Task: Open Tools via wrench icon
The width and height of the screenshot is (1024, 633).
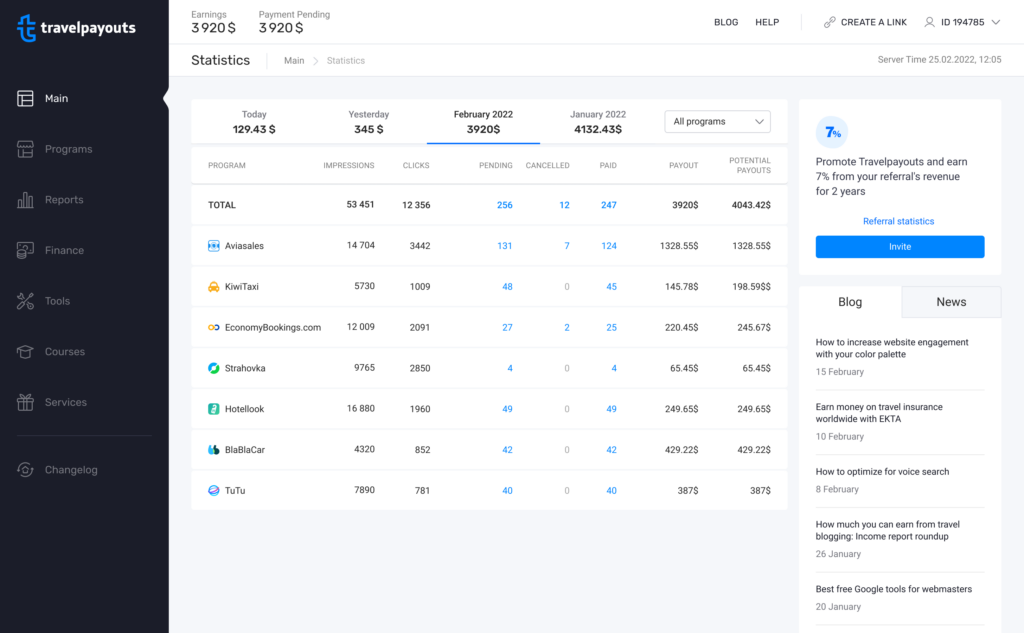Action: 26,301
